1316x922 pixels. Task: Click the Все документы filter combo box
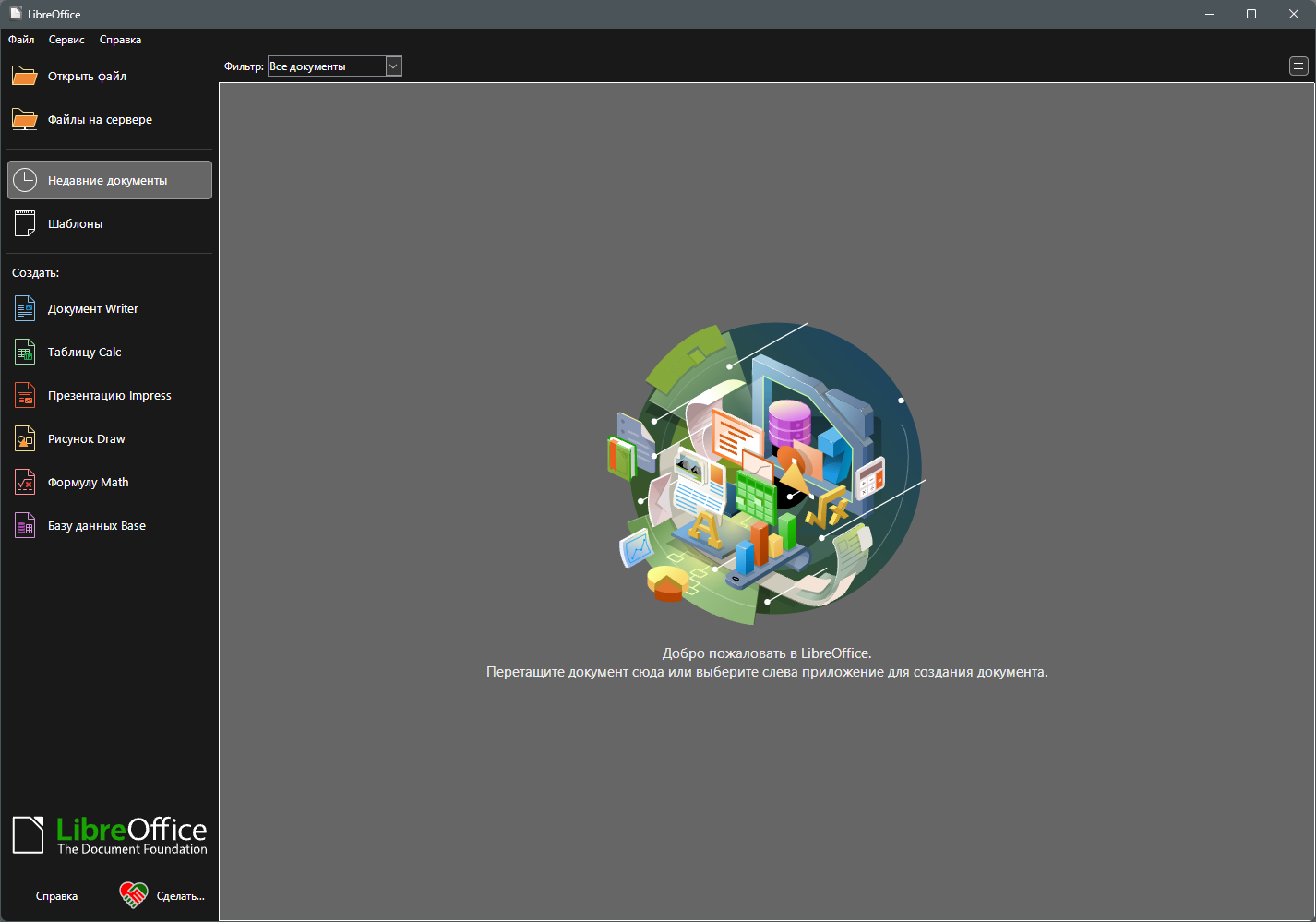(x=334, y=66)
